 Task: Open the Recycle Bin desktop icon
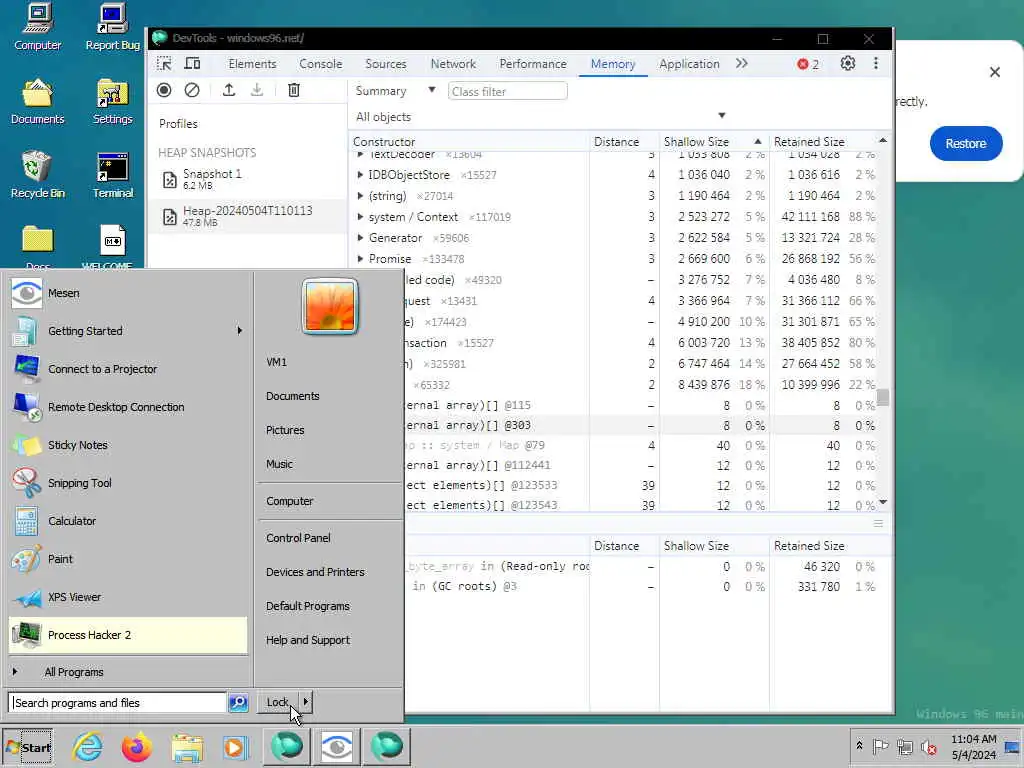[x=37, y=174]
